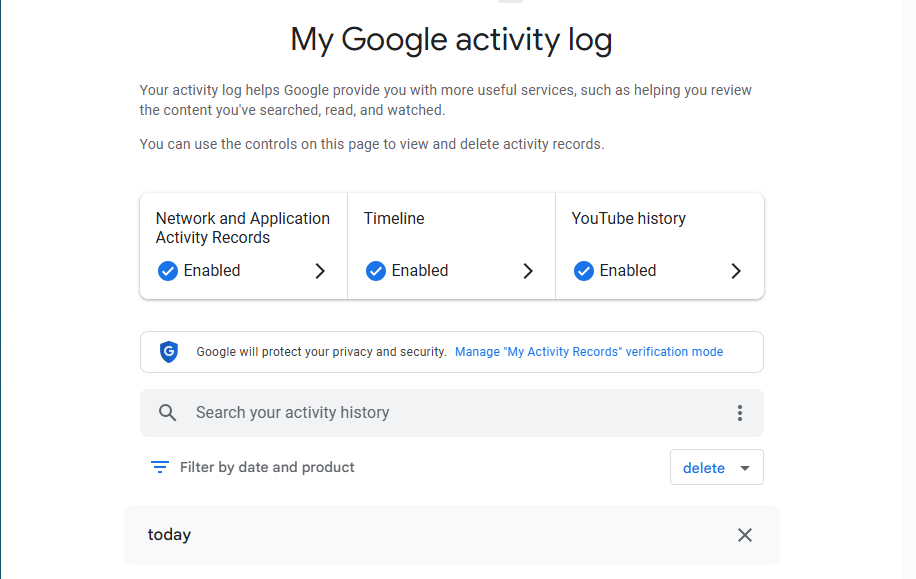Open Timeline details via its chevron

pyautogui.click(x=528, y=271)
